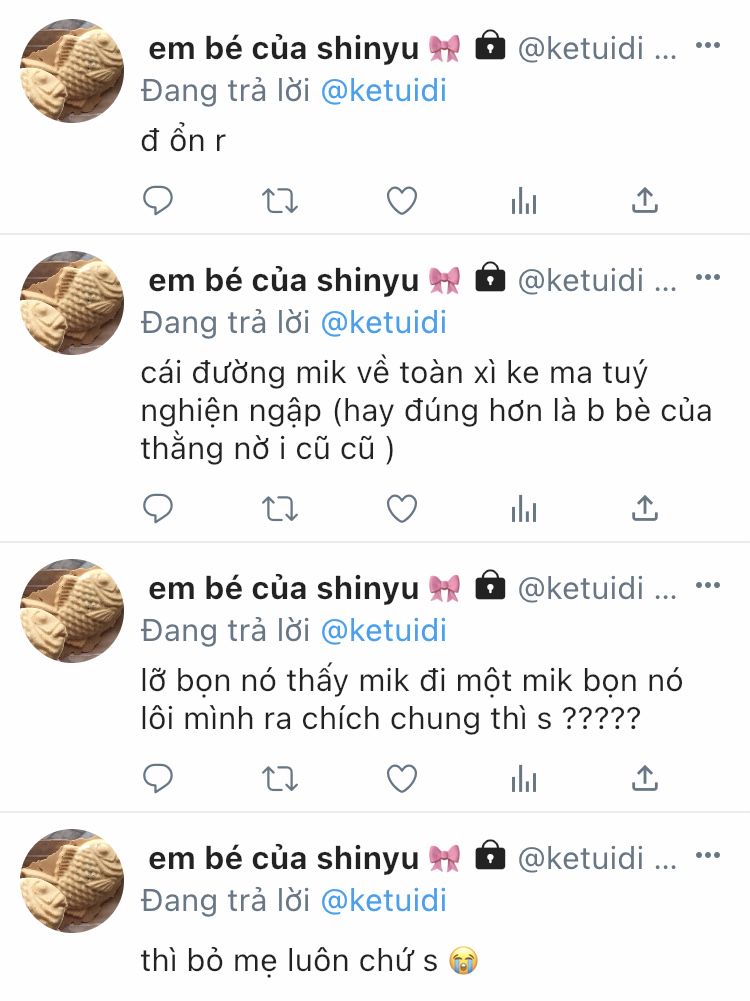Viewport: 750px width, 1001px height.
Task: Open the "em bé của shinyu" name on the third tweet
Action: (x=283, y=588)
